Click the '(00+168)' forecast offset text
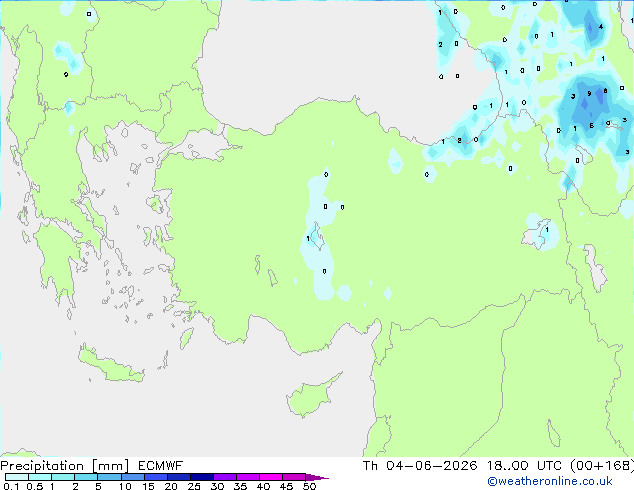The width and height of the screenshot is (634, 490). click(602, 466)
